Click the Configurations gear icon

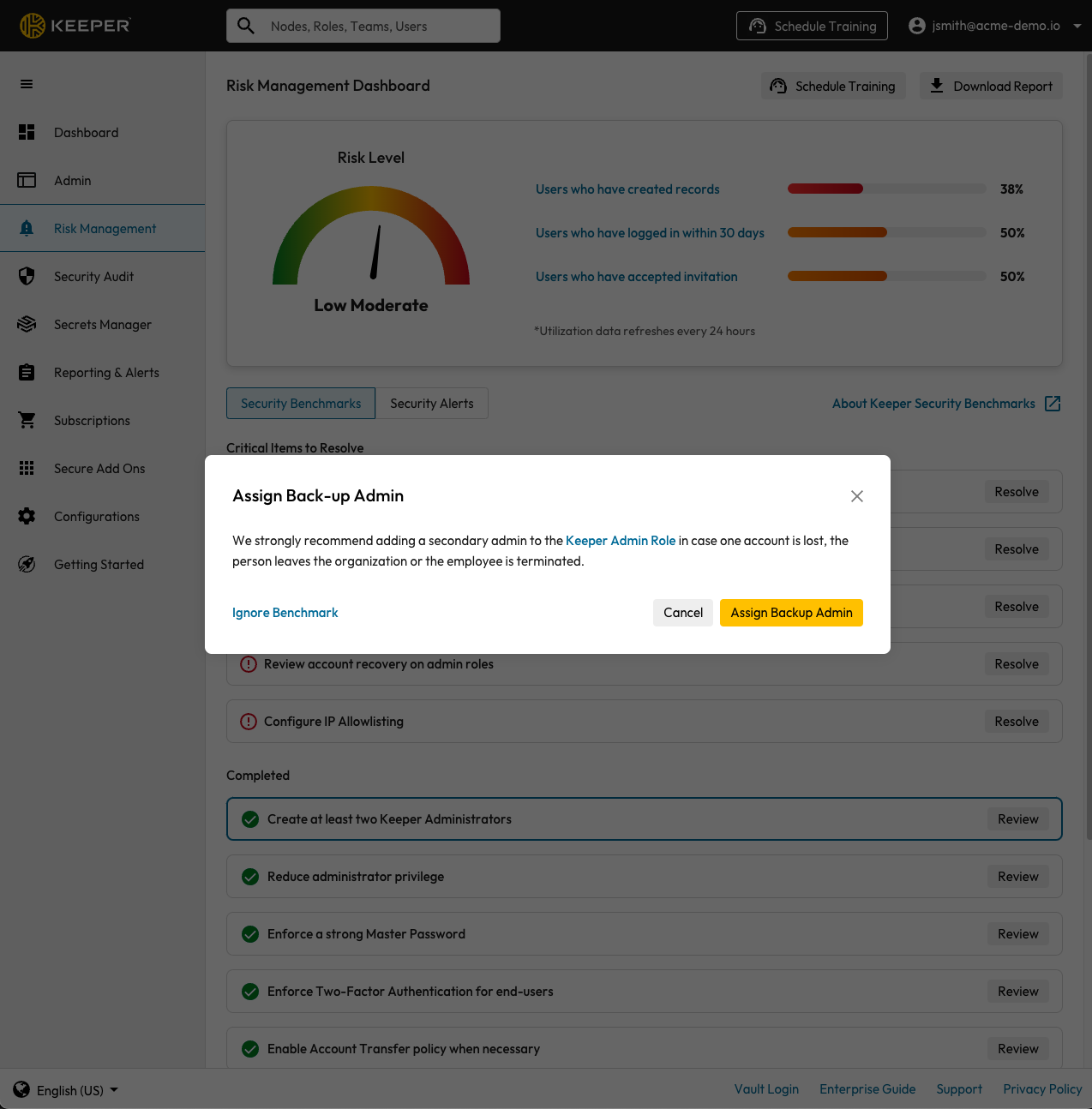click(x=27, y=516)
